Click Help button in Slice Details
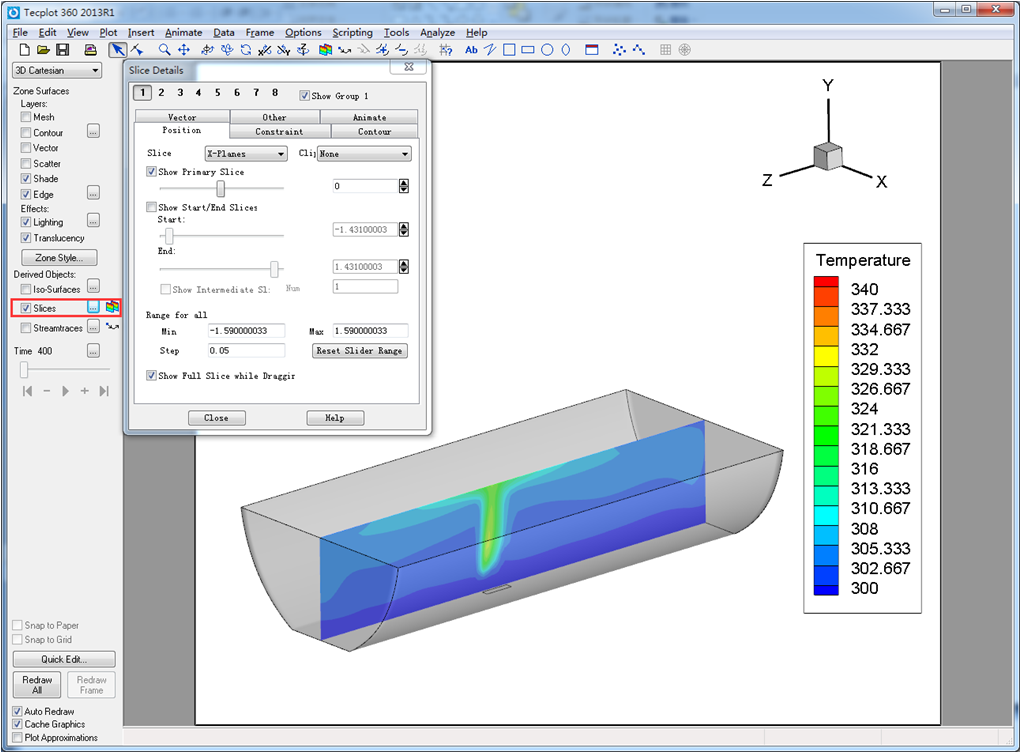Screen dimensions: 1021x753 click(335, 418)
